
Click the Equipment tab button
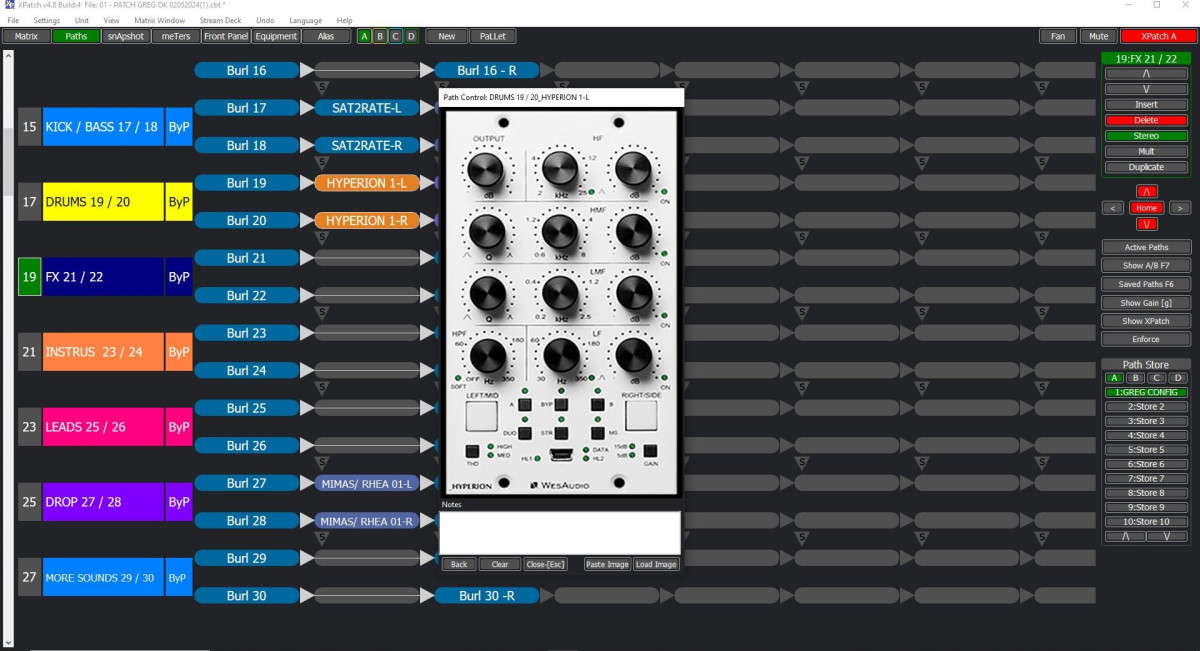(x=276, y=36)
